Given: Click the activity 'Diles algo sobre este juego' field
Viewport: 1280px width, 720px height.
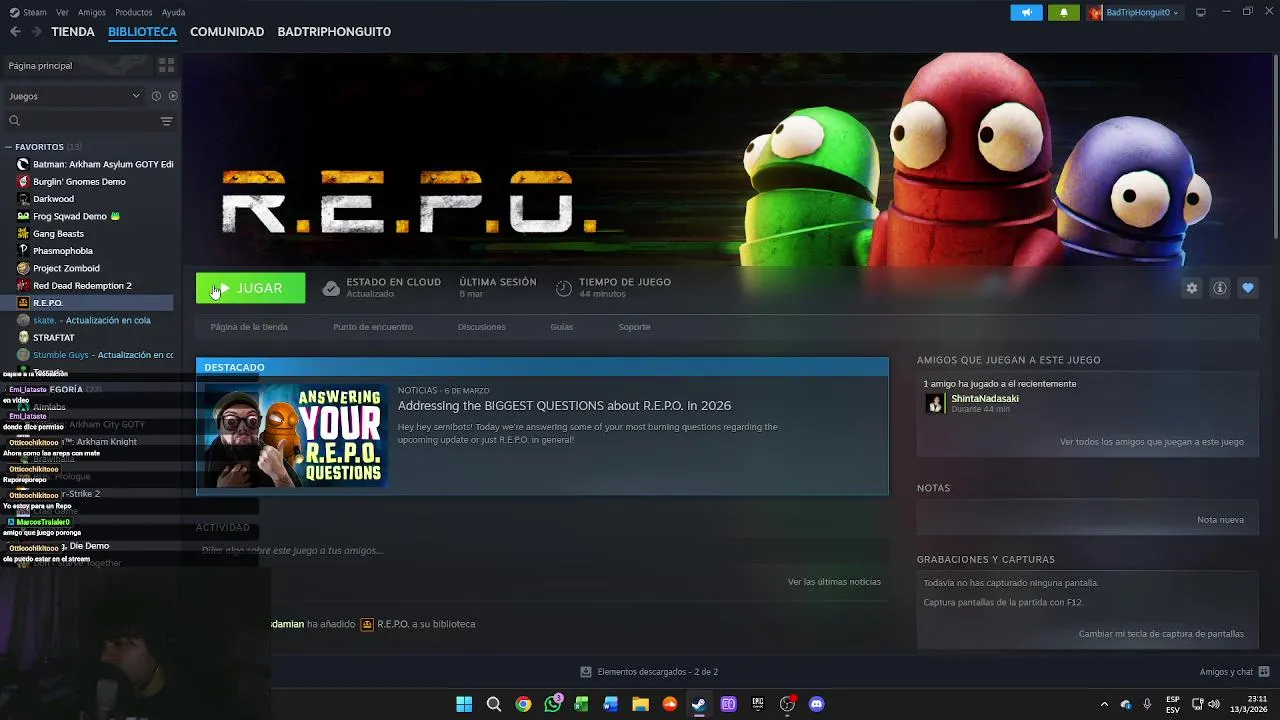Looking at the screenshot, I should 542,551.
